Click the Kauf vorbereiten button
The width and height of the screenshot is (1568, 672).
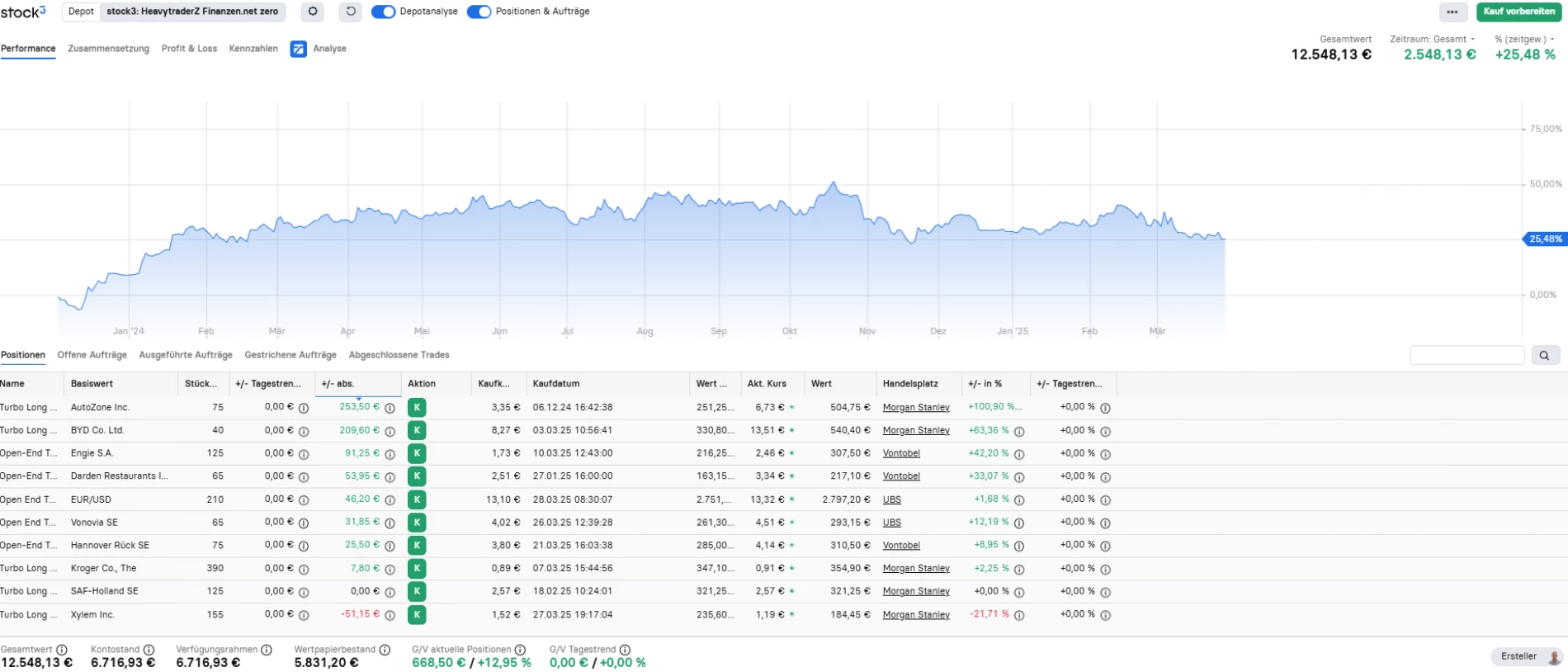click(1518, 12)
